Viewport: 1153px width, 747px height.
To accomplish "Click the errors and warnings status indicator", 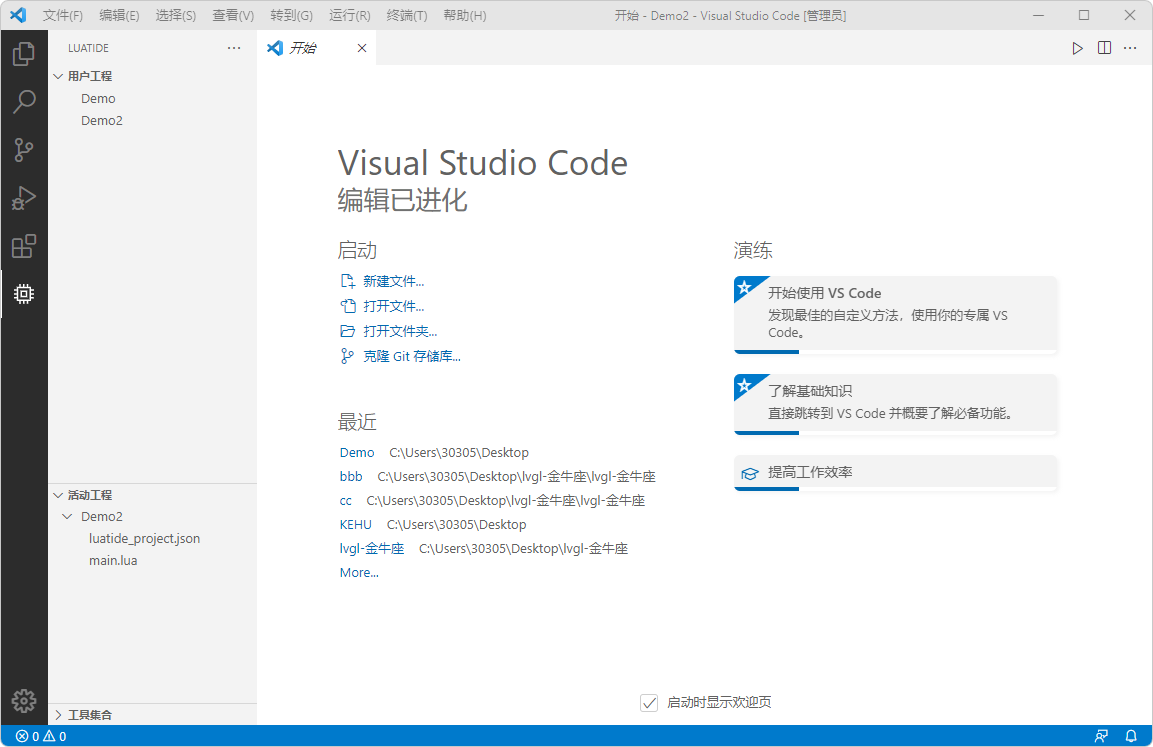I will coord(41,736).
